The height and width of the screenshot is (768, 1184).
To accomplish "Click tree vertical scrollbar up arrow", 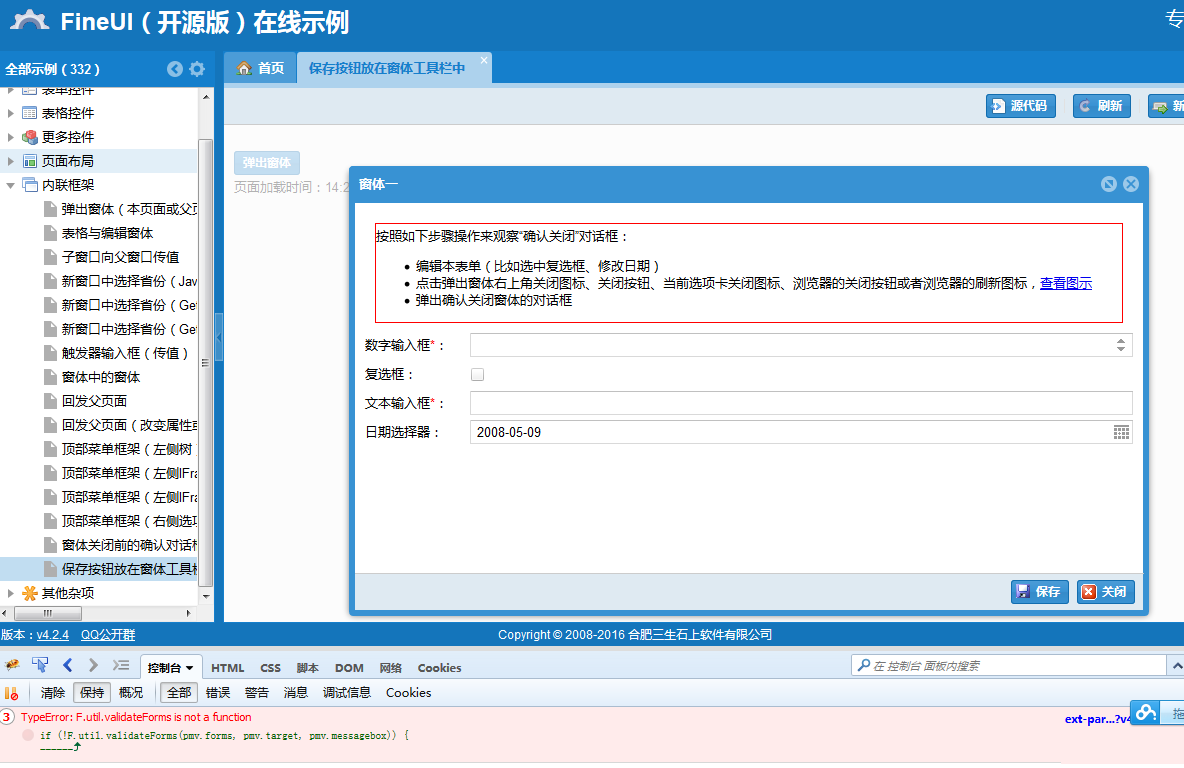I will pos(205,97).
